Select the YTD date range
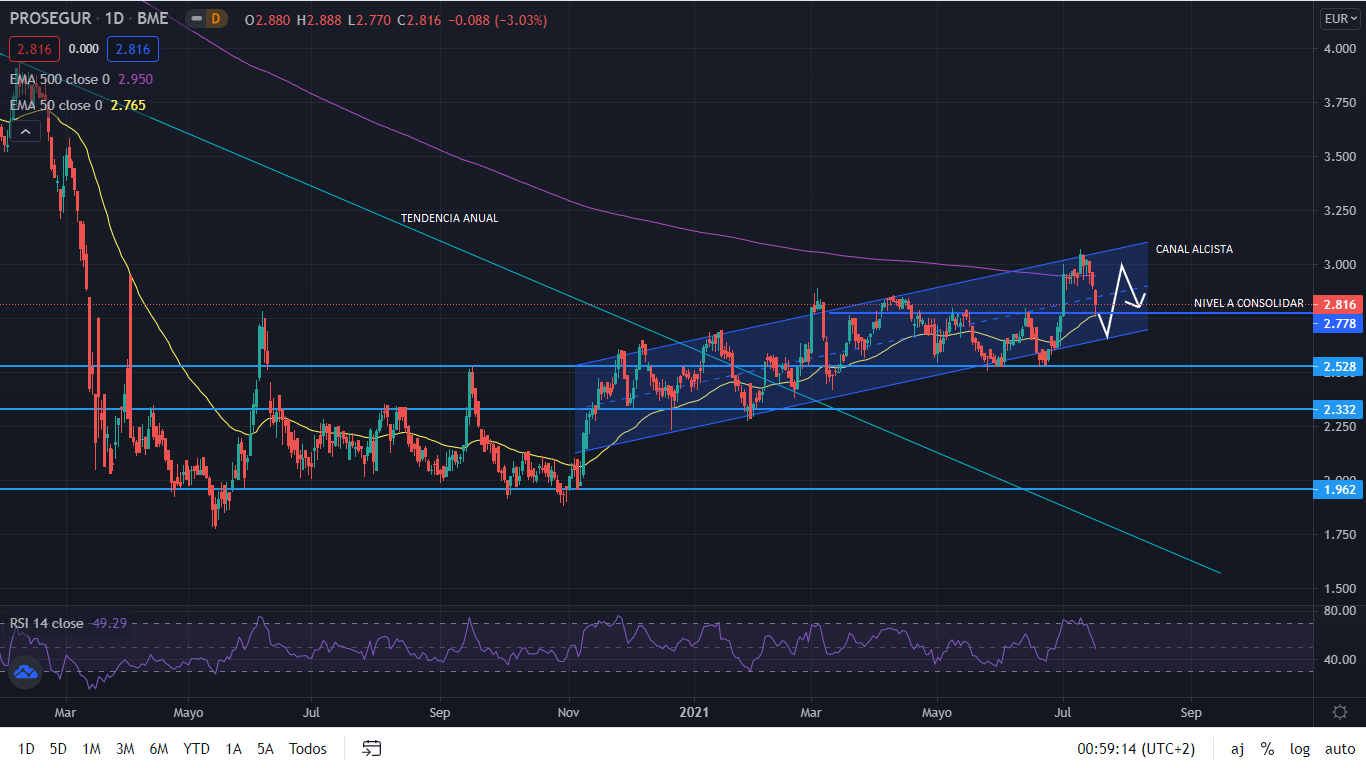 (x=196, y=748)
